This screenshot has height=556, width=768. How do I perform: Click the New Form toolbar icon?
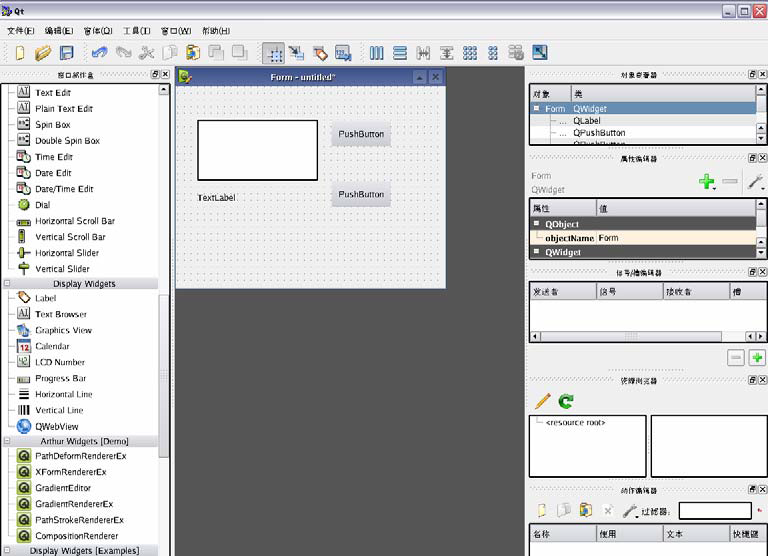tap(19, 53)
